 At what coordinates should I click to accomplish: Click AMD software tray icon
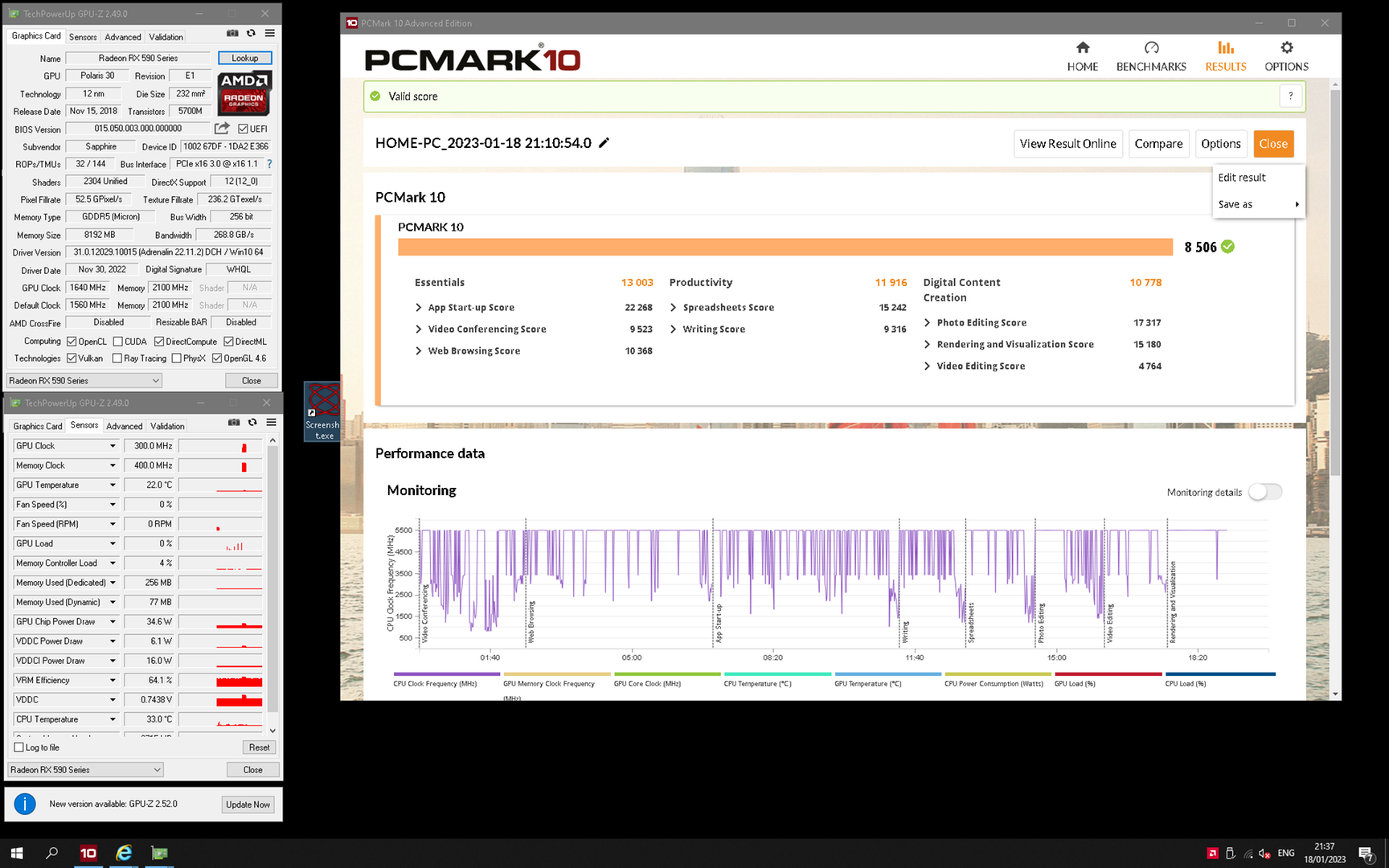[x=1212, y=853]
